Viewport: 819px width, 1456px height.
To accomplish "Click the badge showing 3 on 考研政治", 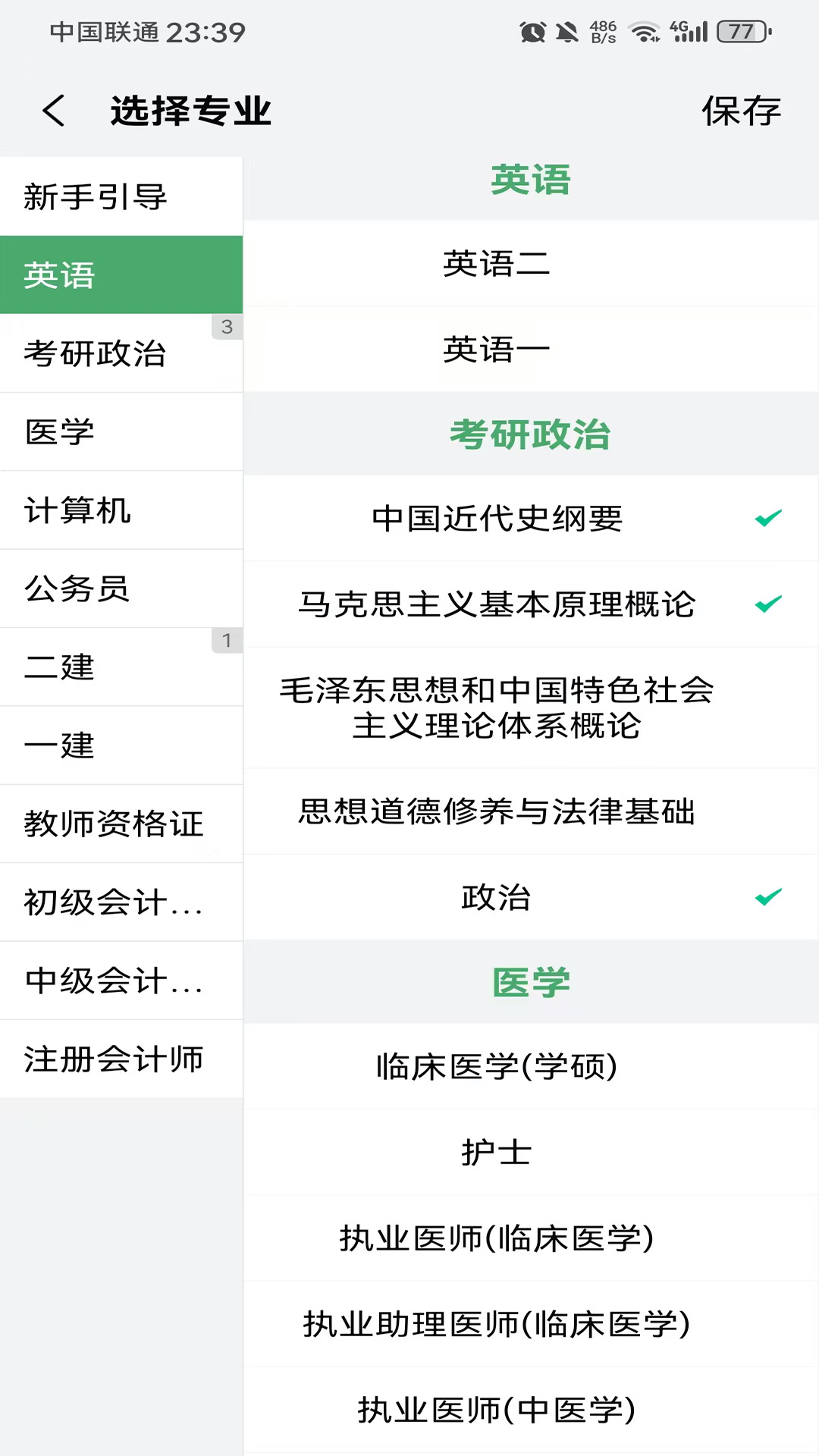I will point(227,328).
